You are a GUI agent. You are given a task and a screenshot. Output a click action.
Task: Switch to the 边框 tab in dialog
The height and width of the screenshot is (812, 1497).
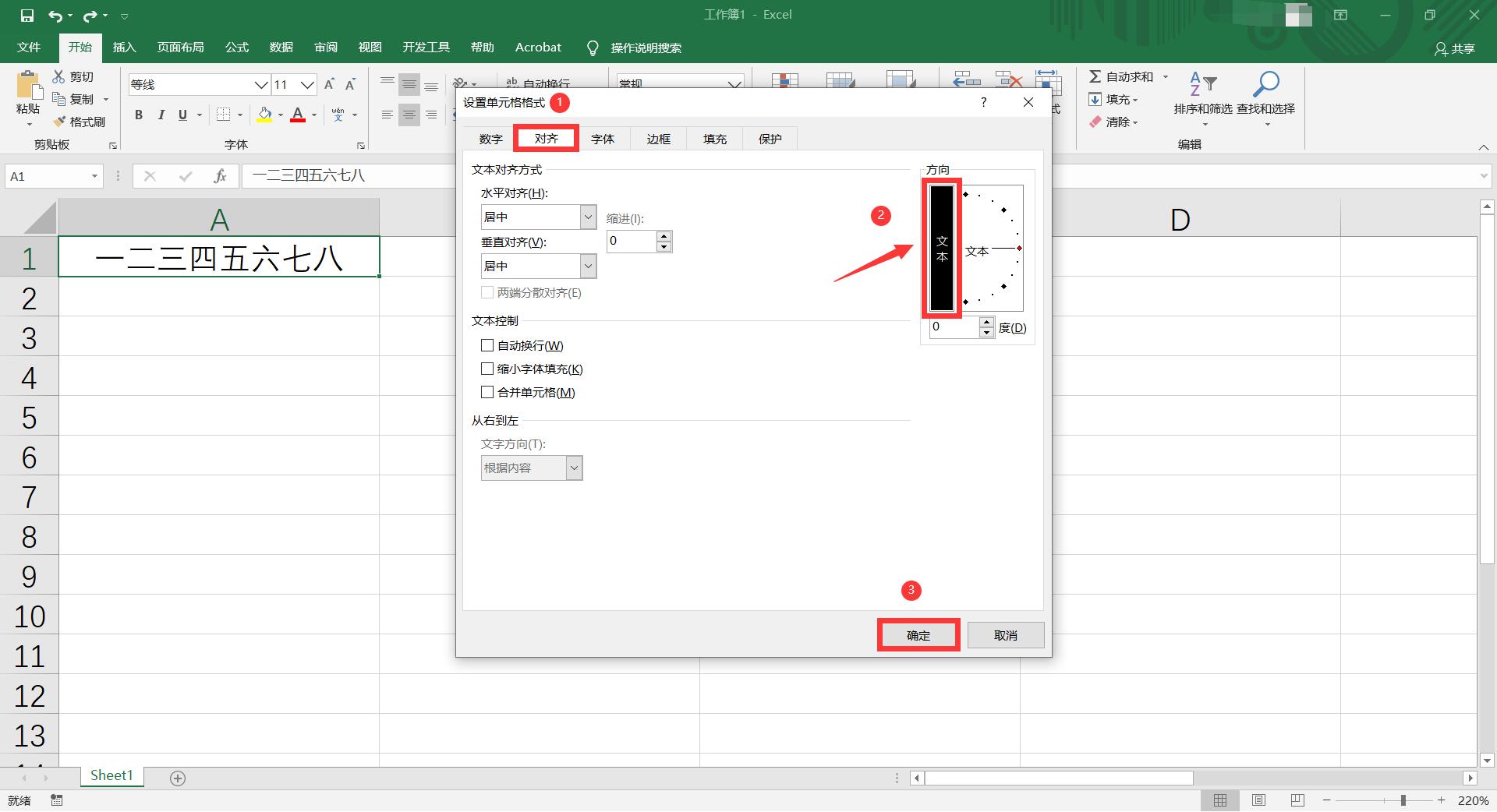[x=659, y=139]
